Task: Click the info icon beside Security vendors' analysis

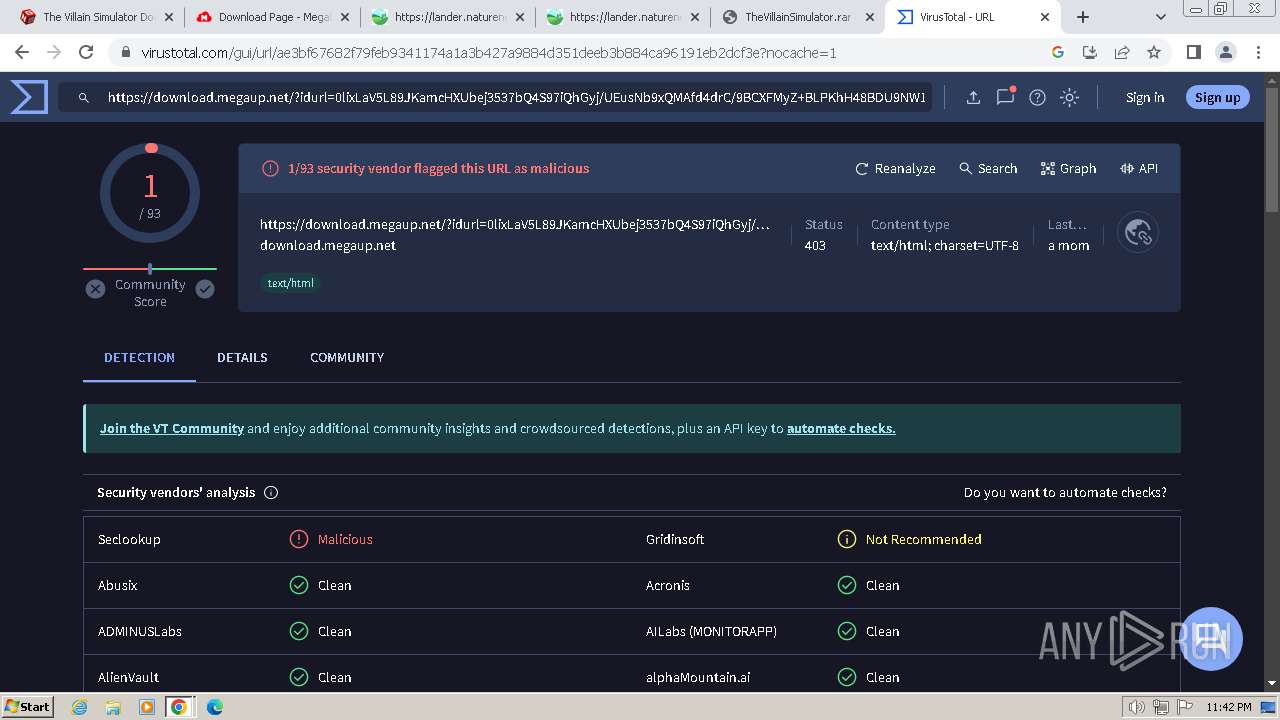Action: (x=271, y=492)
